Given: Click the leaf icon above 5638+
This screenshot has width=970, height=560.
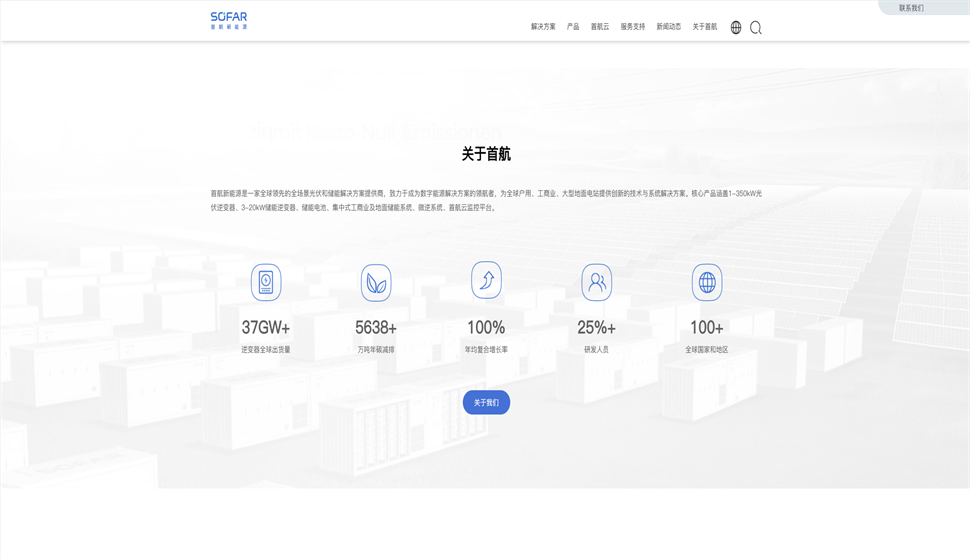Looking at the screenshot, I should (x=376, y=283).
